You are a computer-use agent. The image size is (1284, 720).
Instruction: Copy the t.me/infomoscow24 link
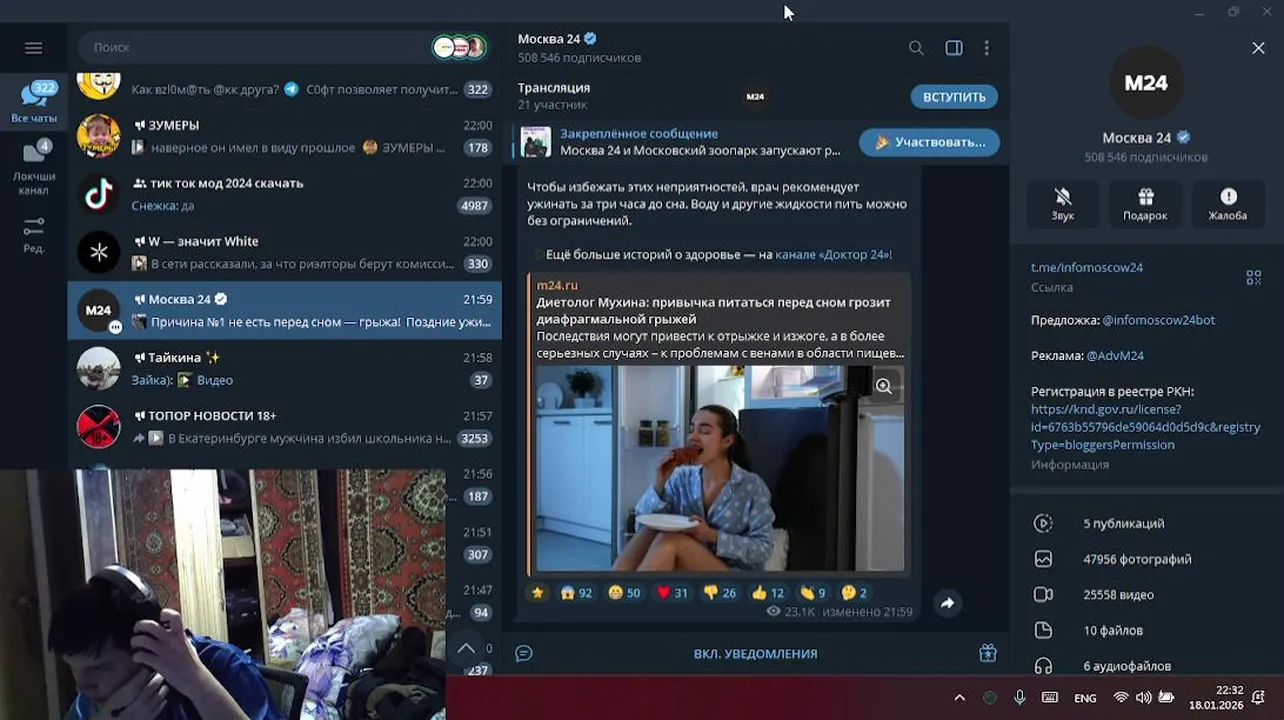pos(1087,267)
